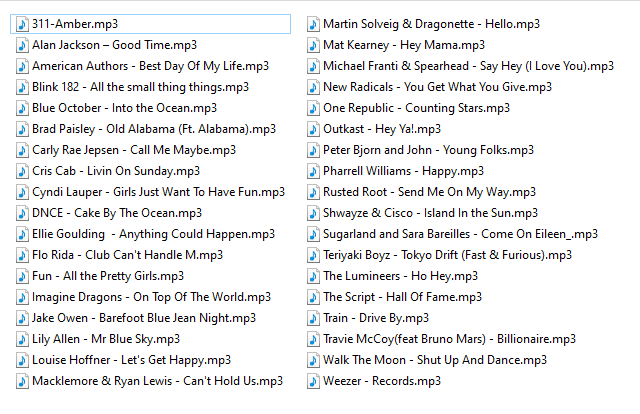The height and width of the screenshot is (414, 640).
Task: Select Macklemore & Ryan Lewis - Can't Hold Us.mp3
Action: click(158, 381)
